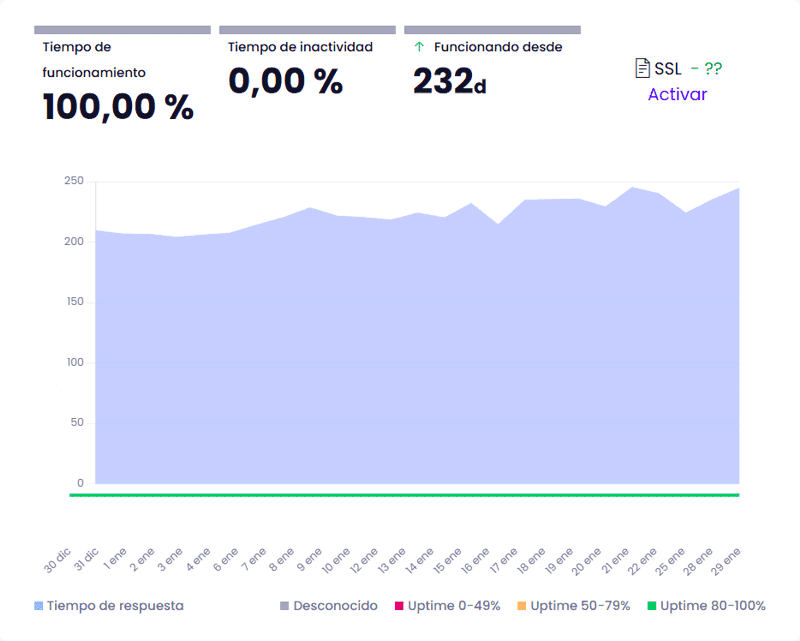
Task: Click the 250 label on the vertical axis
Action: pos(73,181)
